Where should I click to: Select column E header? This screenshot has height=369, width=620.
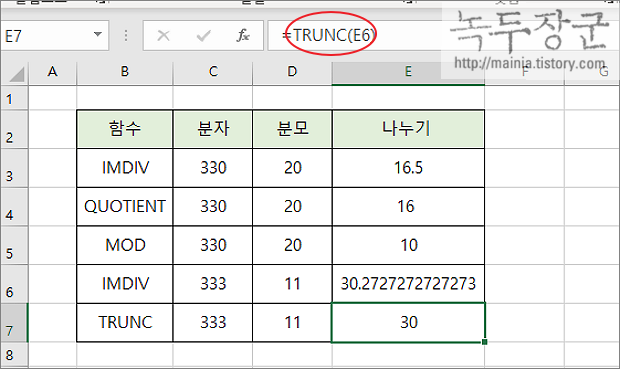coord(408,73)
